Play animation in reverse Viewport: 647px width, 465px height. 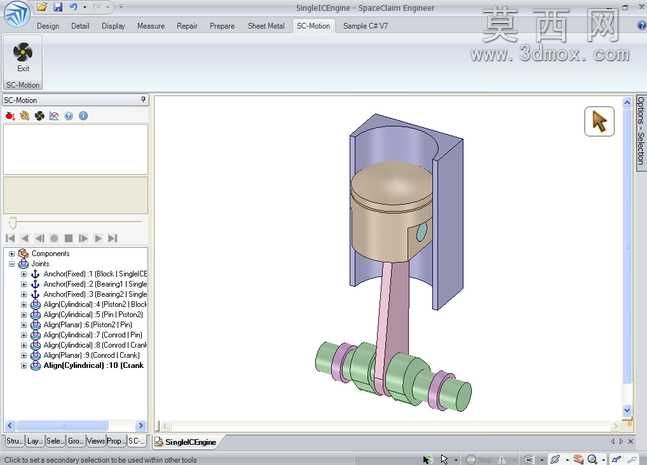click(x=25, y=238)
